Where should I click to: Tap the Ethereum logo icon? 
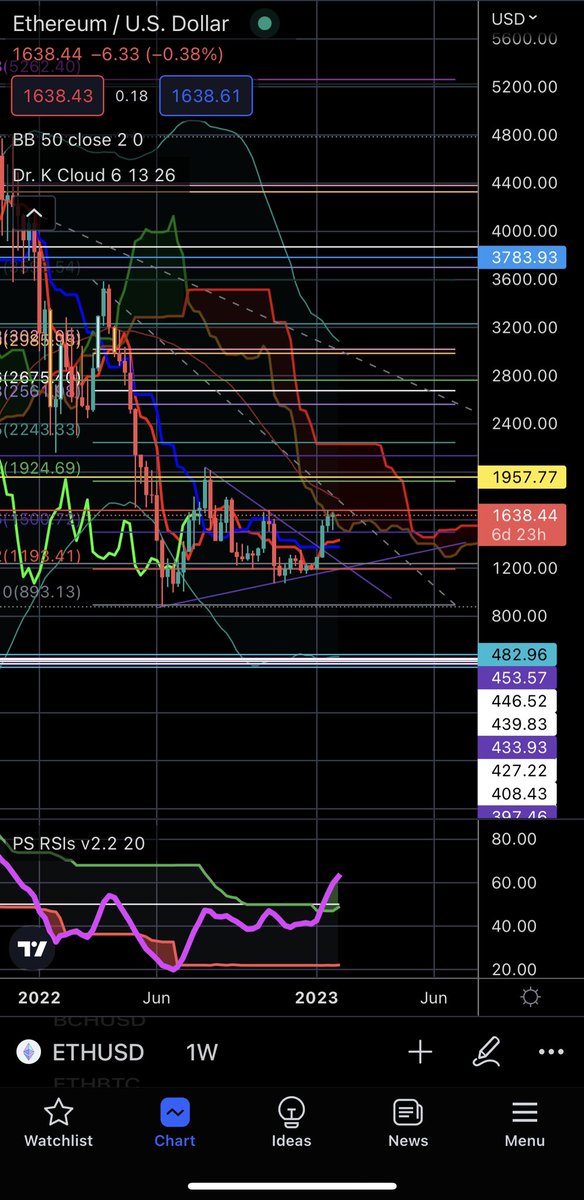click(x=27, y=1052)
